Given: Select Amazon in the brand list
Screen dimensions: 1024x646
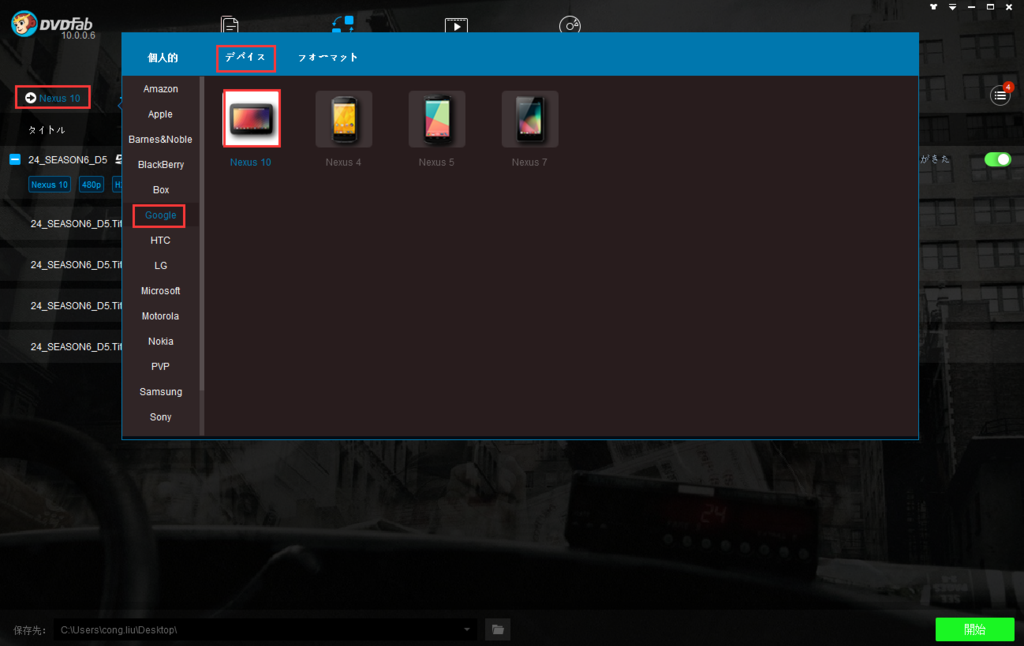Looking at the screenshot, I should click(x=161, y=89).
